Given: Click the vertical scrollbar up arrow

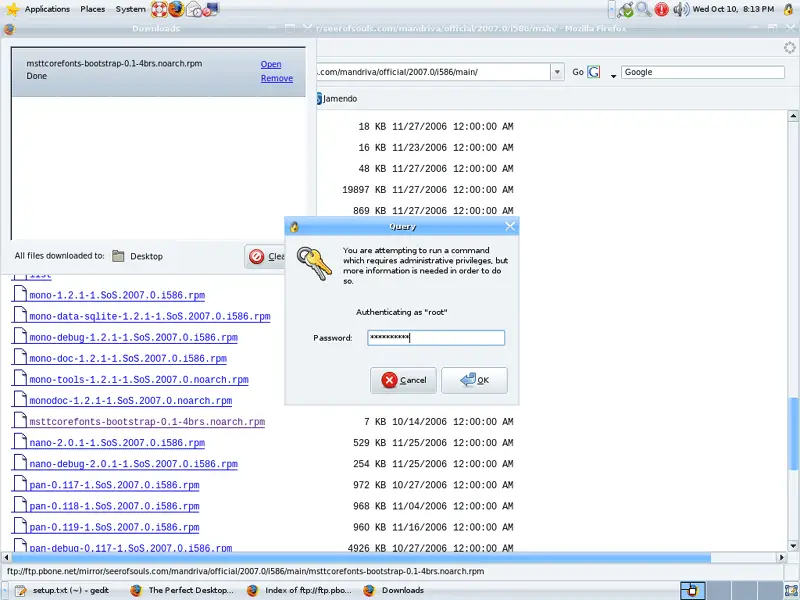Looking at the screenshot, I should click(x=793, y=116).
